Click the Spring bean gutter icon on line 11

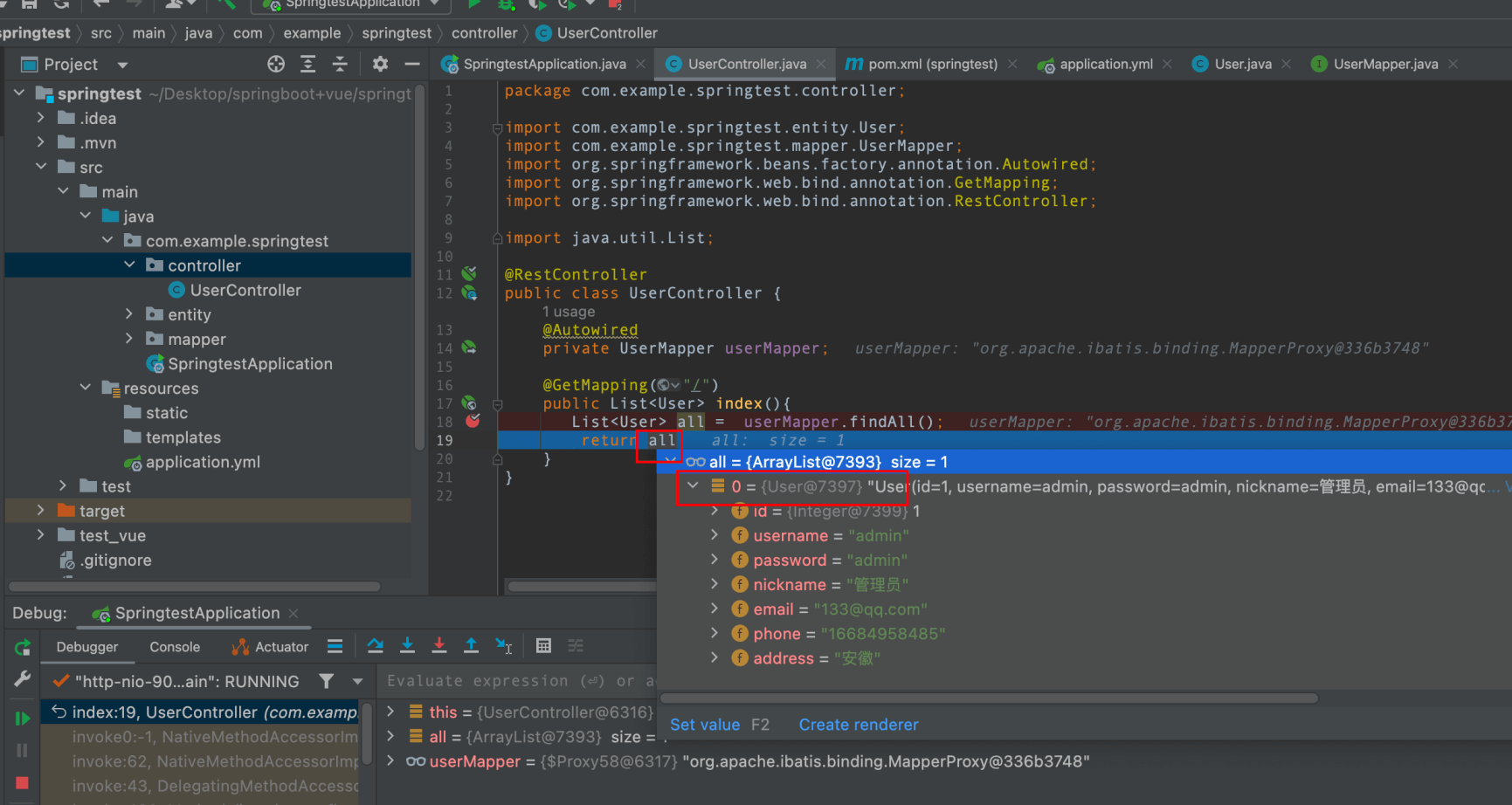469,273
